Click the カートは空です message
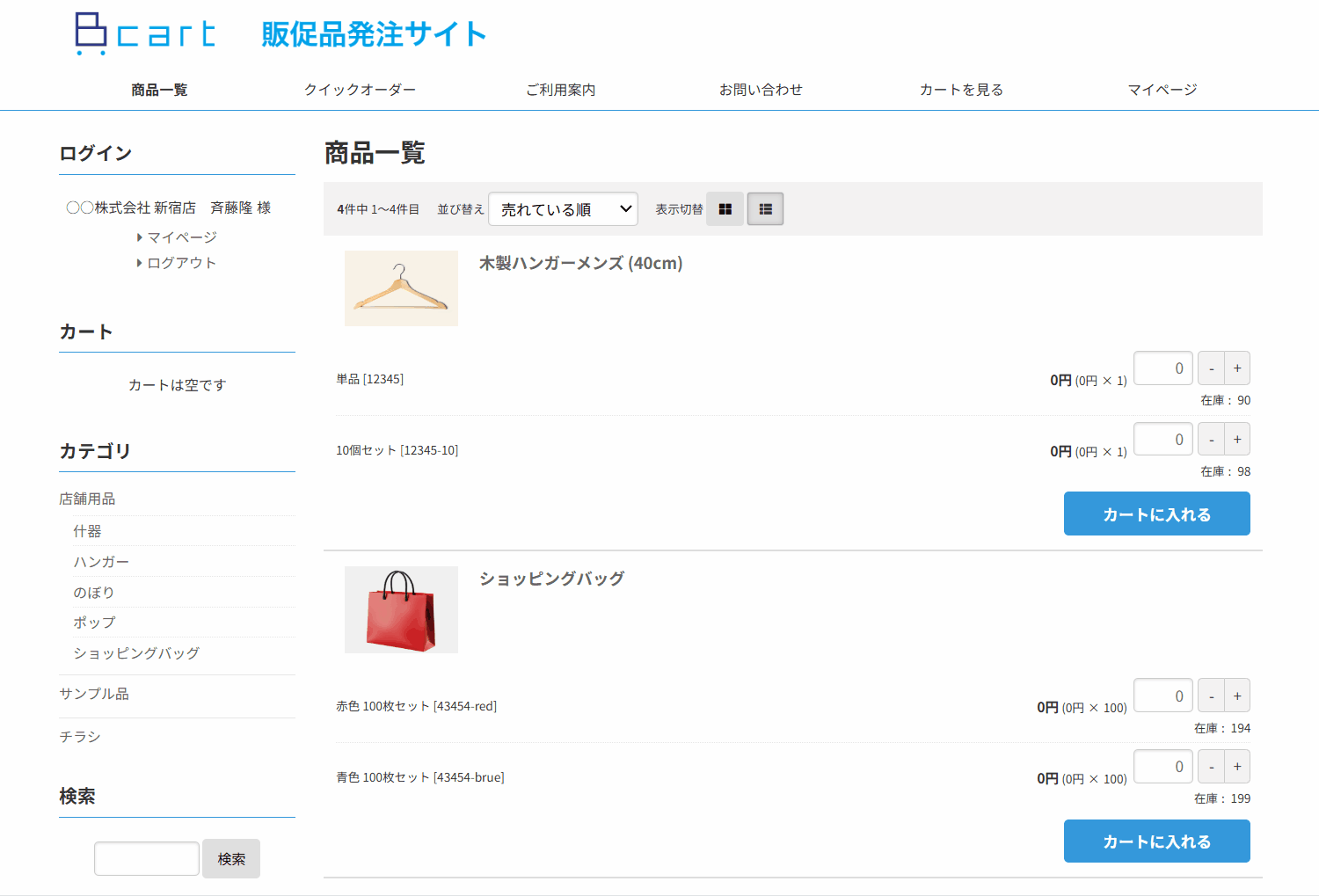The width and height of the screenshot is (1319, 896). (x=178, y=385)
